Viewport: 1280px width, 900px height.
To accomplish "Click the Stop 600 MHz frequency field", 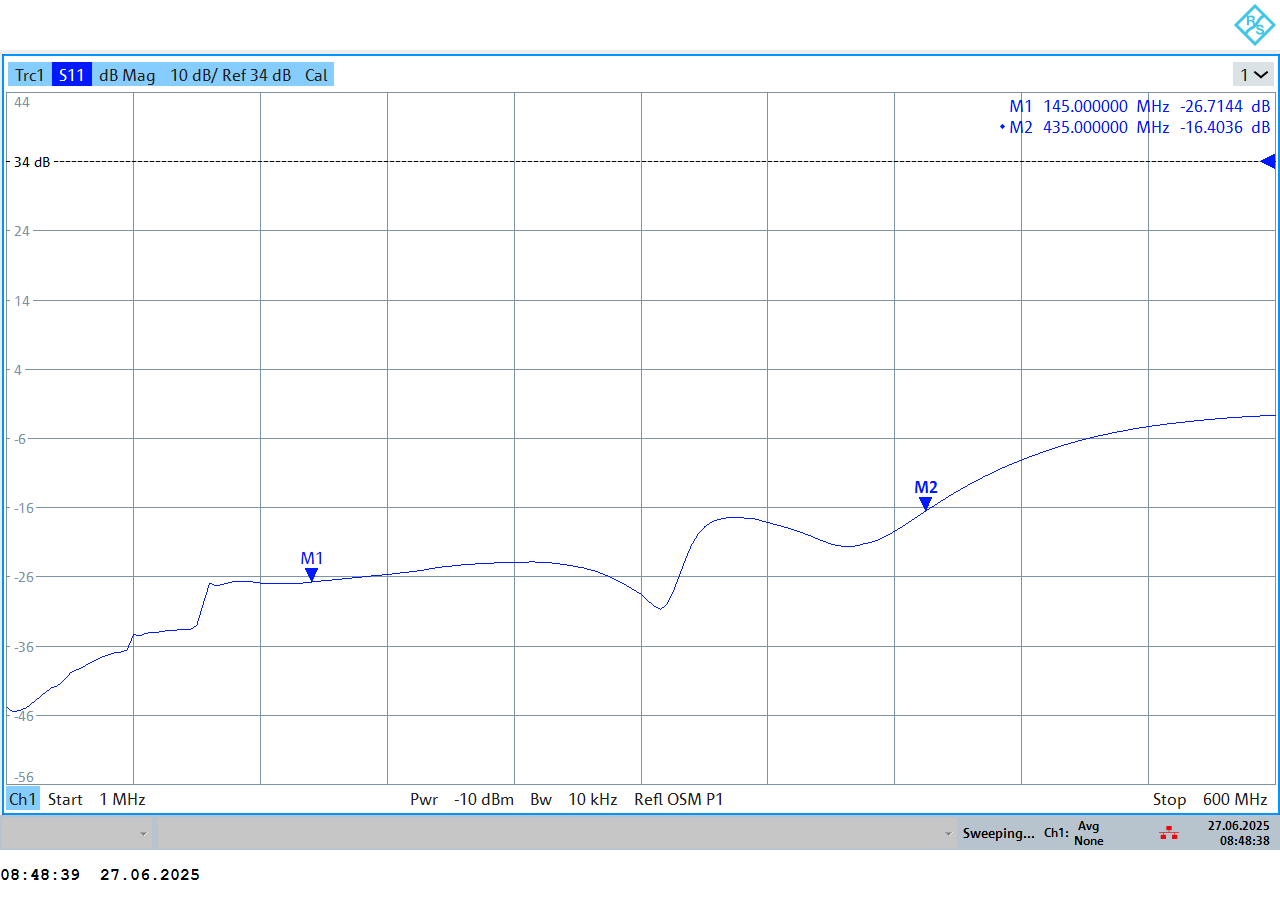I will click(1210, 800).
